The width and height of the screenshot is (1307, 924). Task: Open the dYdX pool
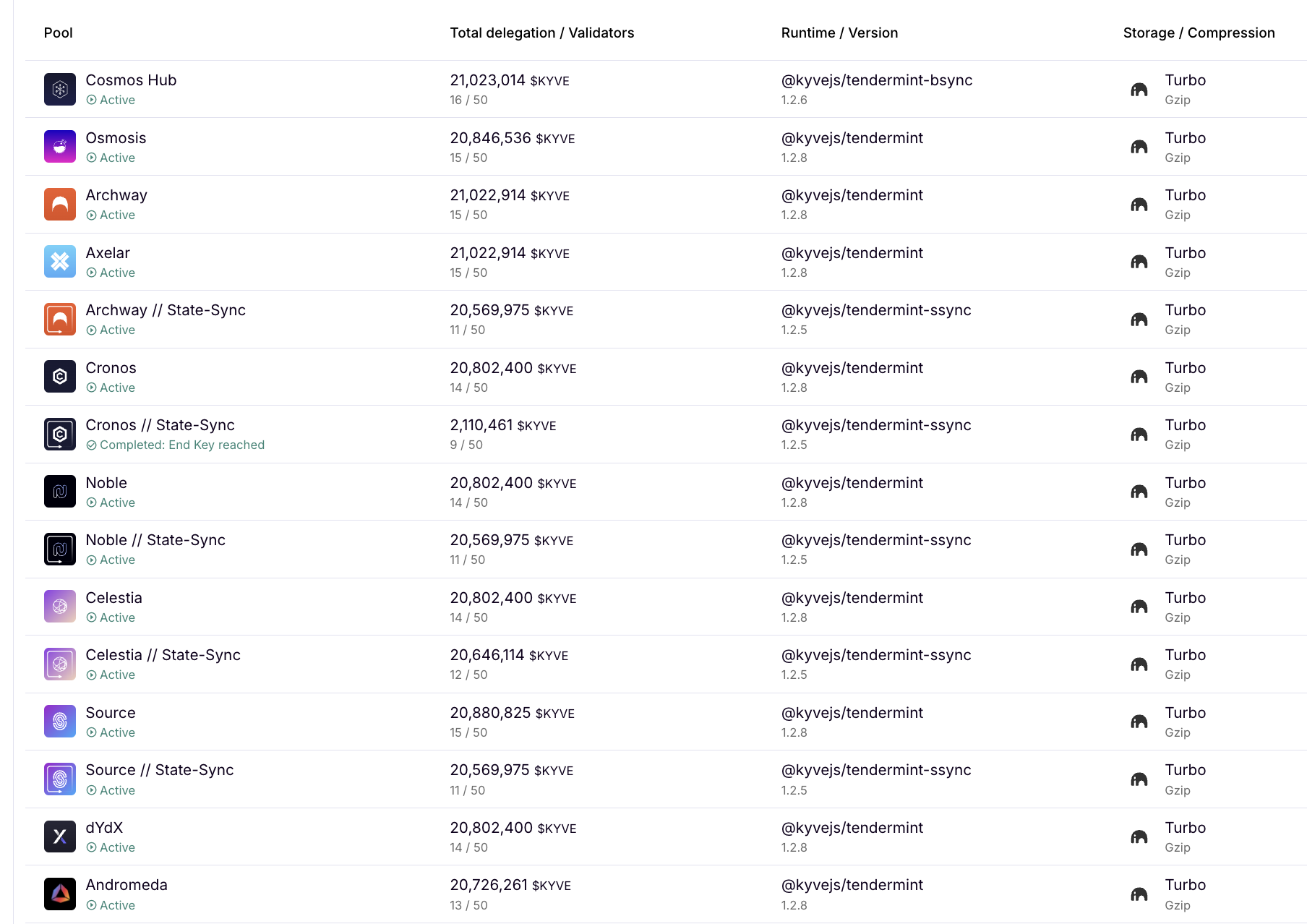(104, 828)
